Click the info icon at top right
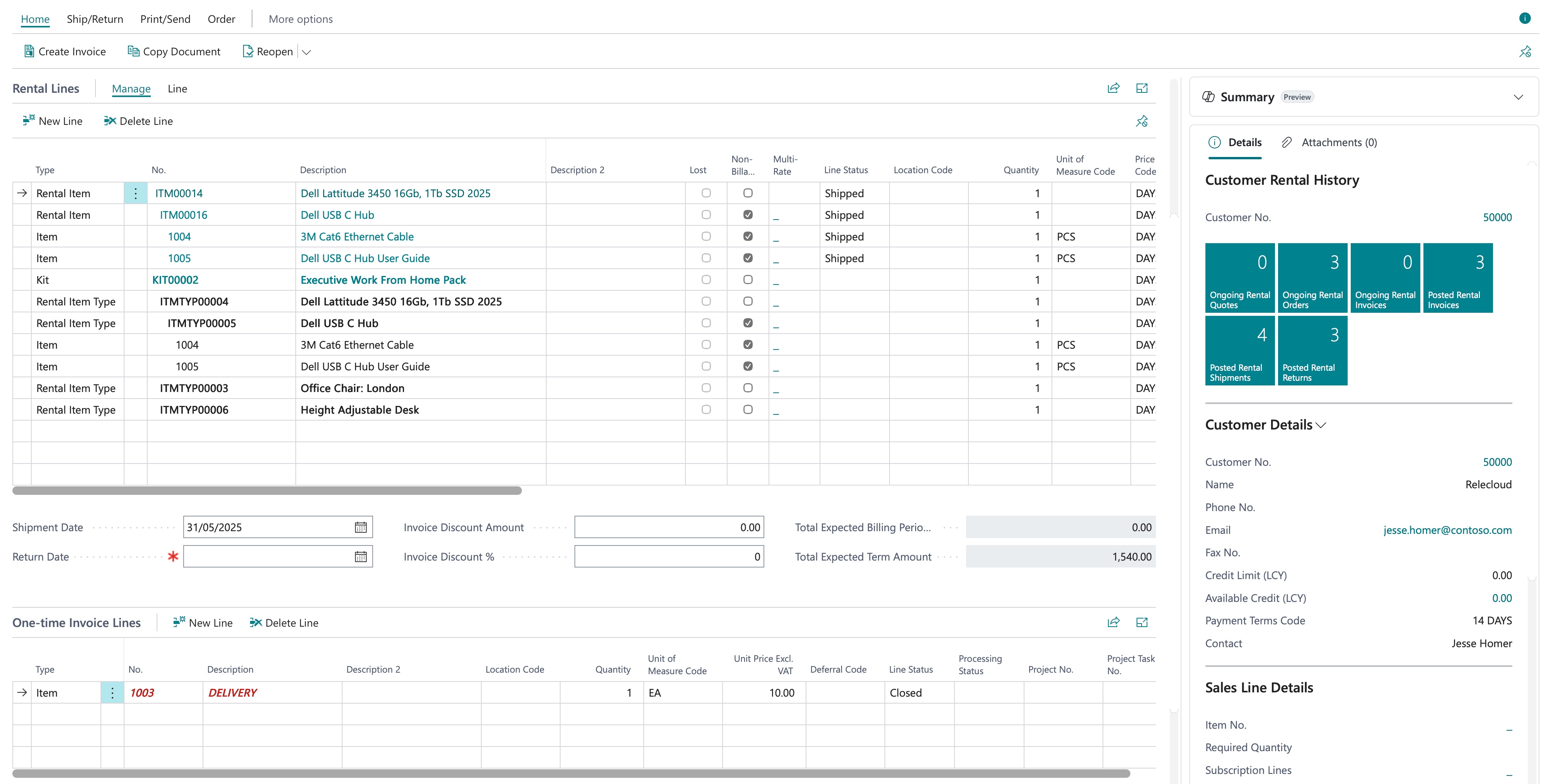Screen dimensions: 1551x784 point(1524,18)
